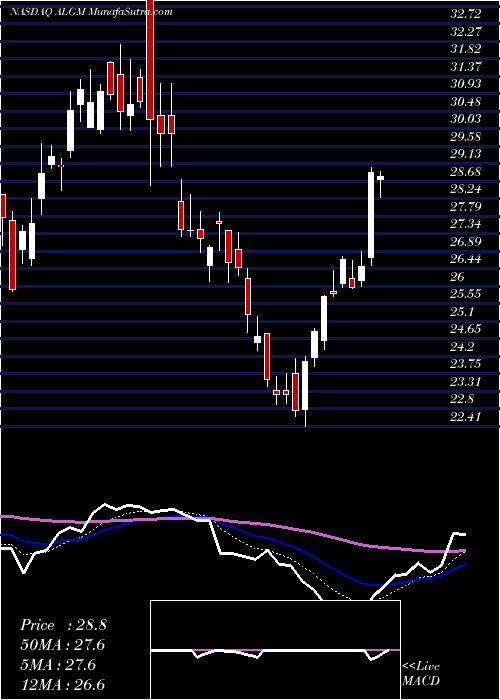
Task: Click the 31.37 price axis label
Action: tap(466, 67)
